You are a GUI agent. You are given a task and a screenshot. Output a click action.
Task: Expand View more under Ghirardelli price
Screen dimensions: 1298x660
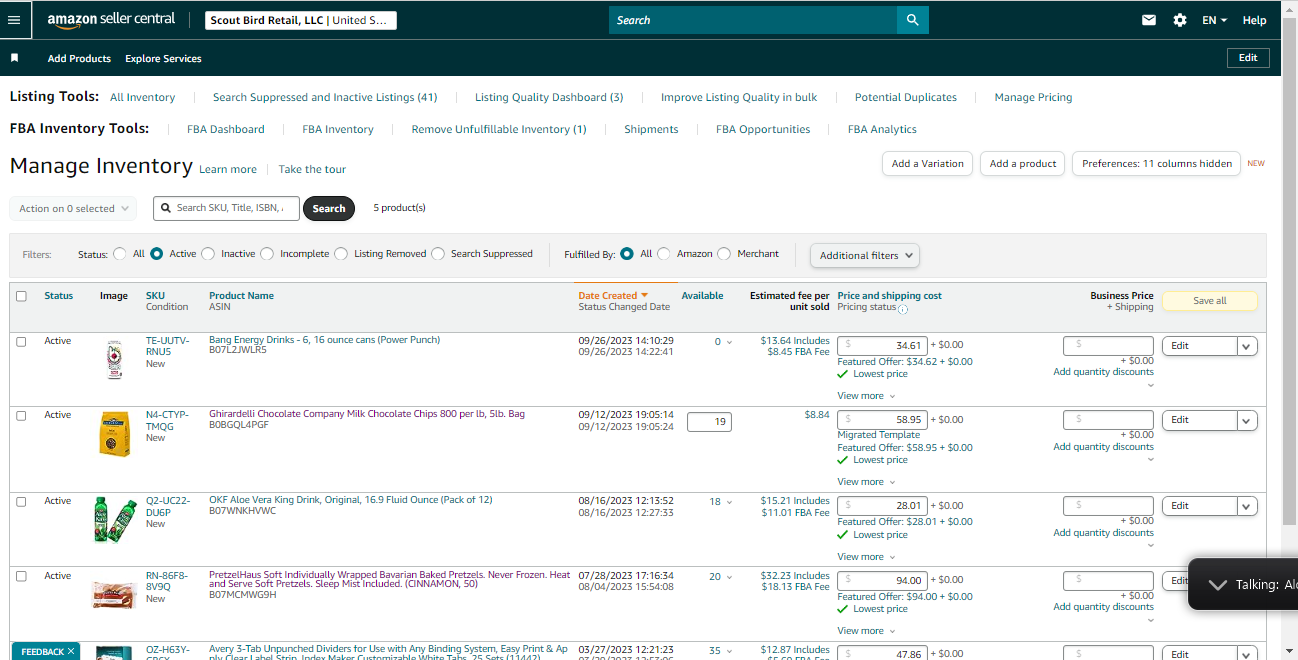pos(866,482)
